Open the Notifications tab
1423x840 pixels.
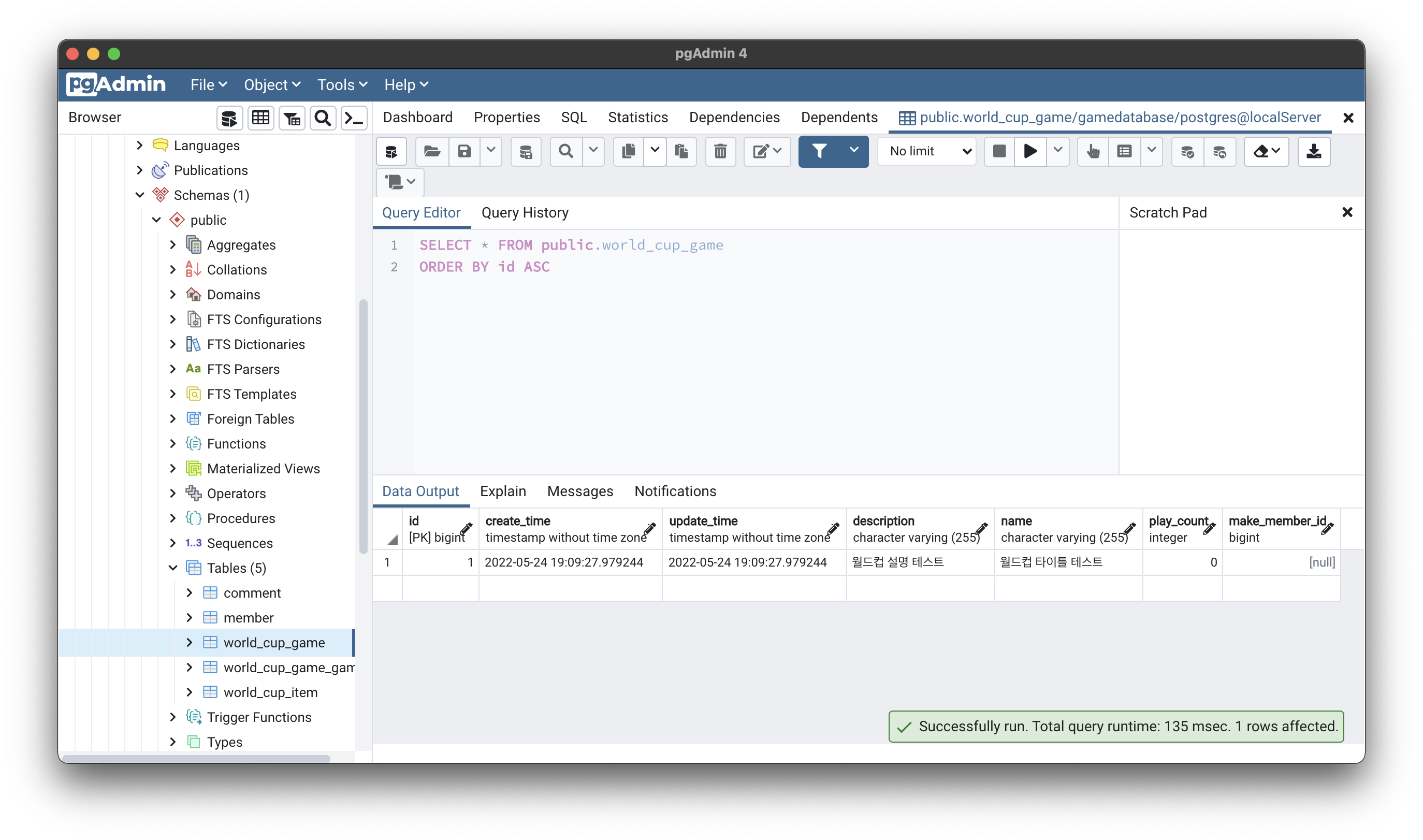coord(676,491)
